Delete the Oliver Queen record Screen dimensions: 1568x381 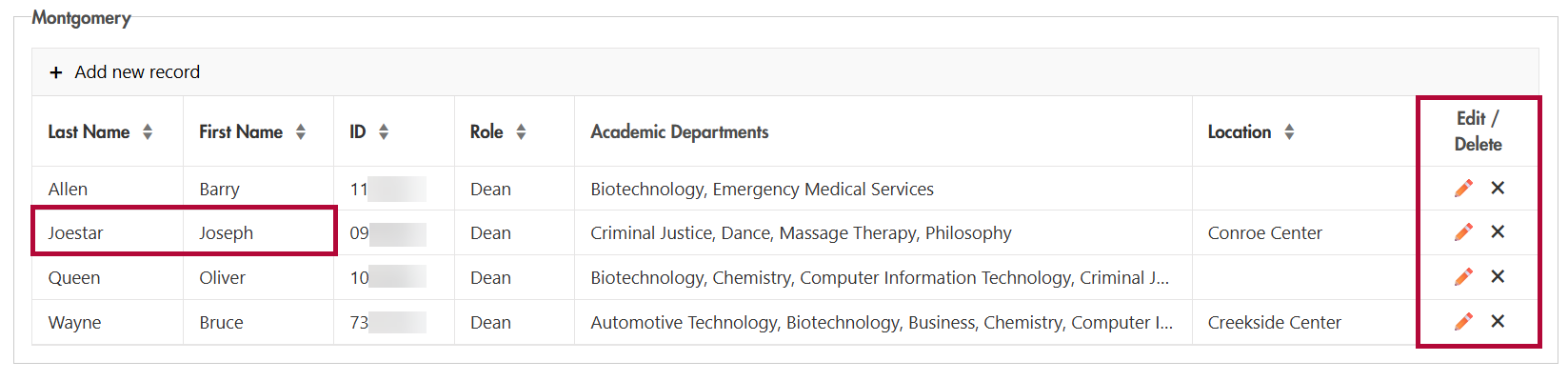coord(1498,277)
